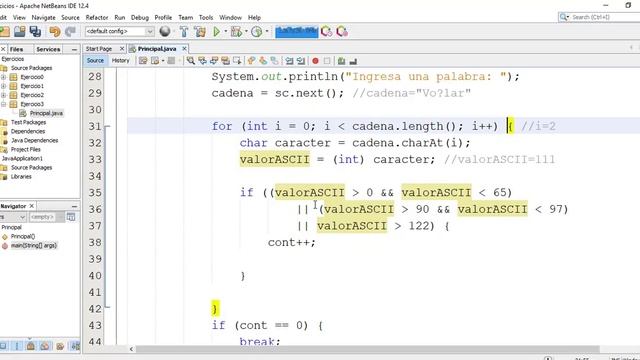This screenshot has height=360, width=640.
Task: Click Shift Line Left icon
Action: tap(289, 61)
